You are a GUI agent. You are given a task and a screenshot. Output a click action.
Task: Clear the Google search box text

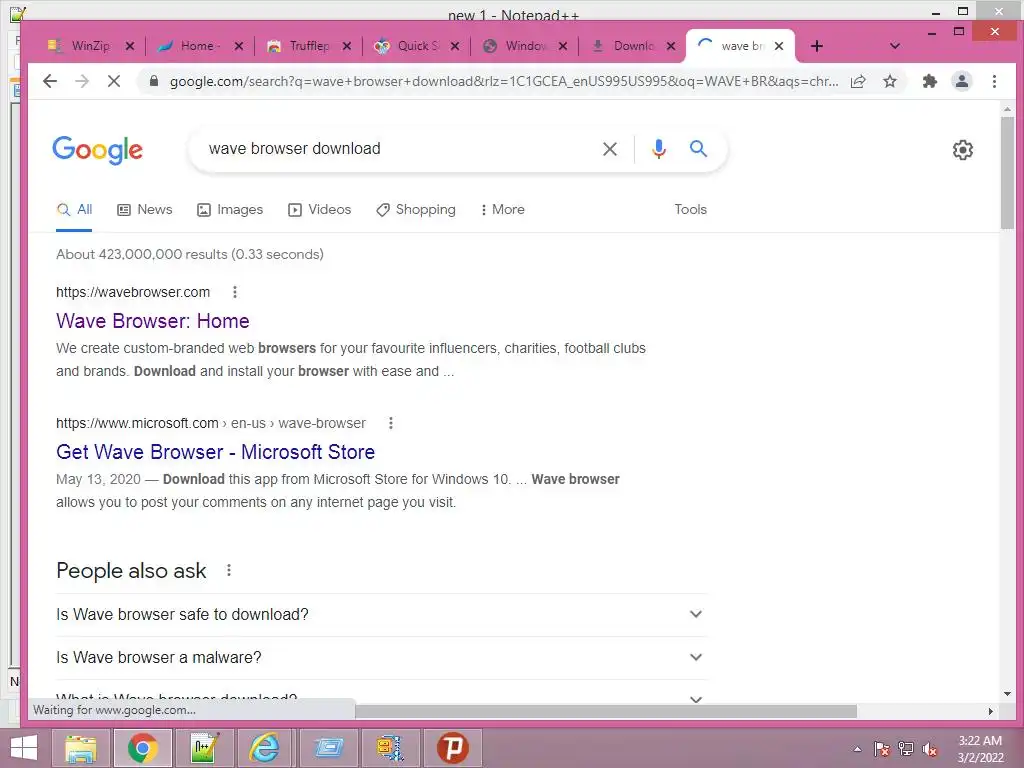[610, 149]
